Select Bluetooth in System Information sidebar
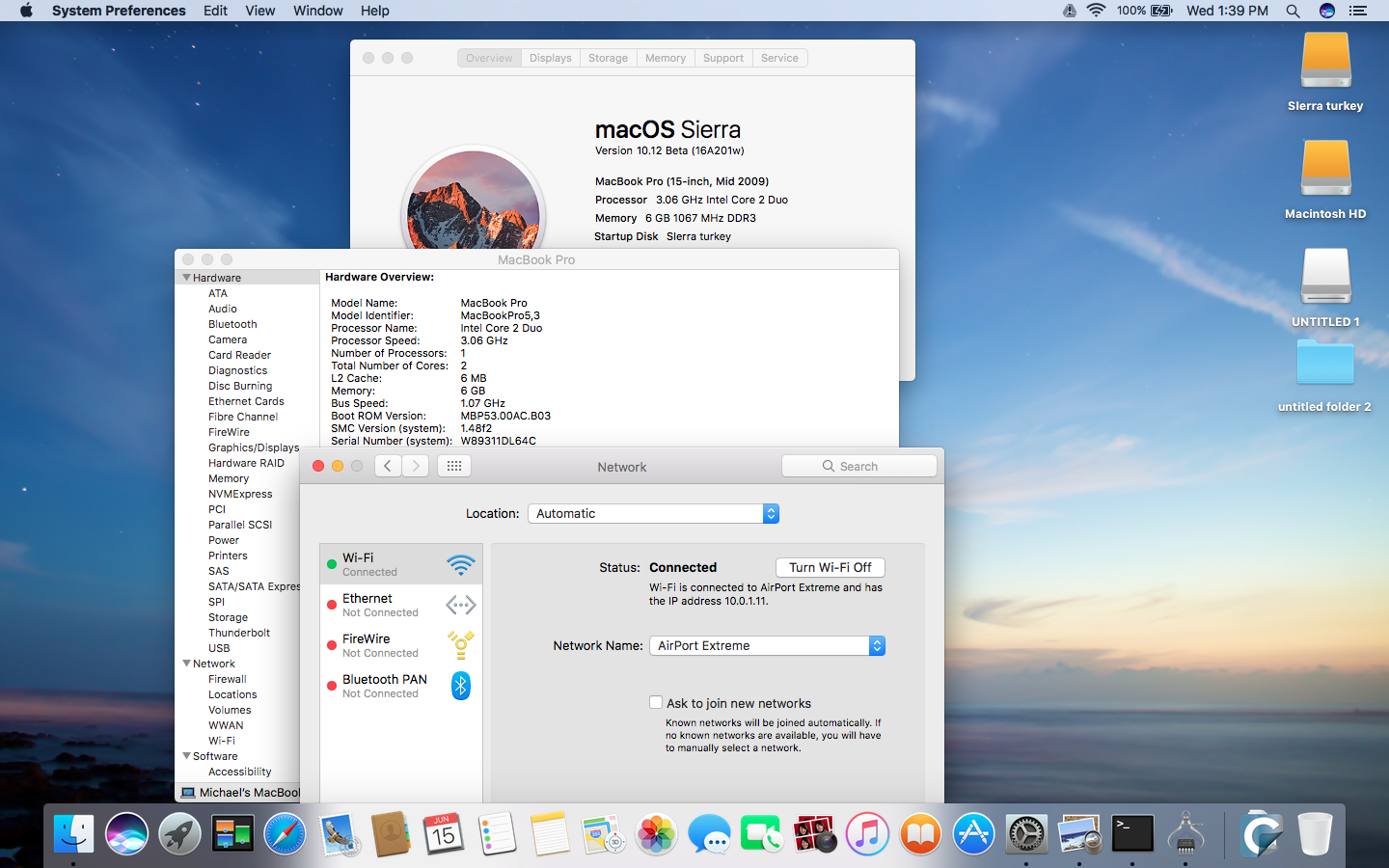 232,324
